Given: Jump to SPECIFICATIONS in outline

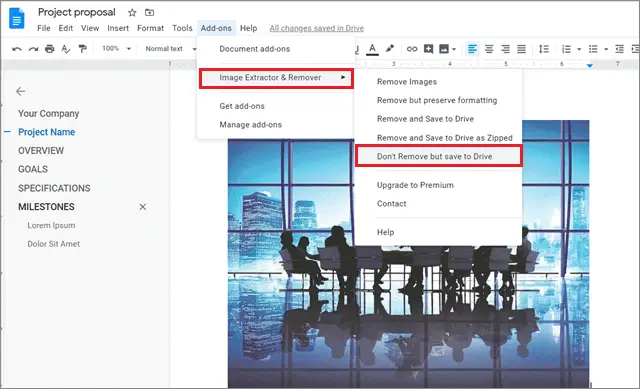Looking at the screenshot, I should (54, 188).
